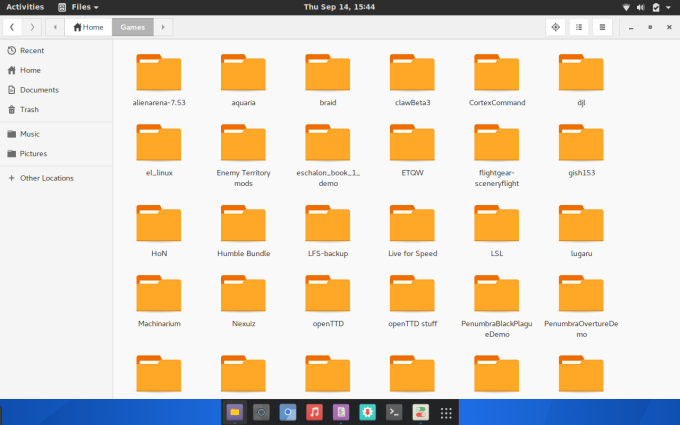
Task: Launch the terminal from the dock
Action: 394,412
